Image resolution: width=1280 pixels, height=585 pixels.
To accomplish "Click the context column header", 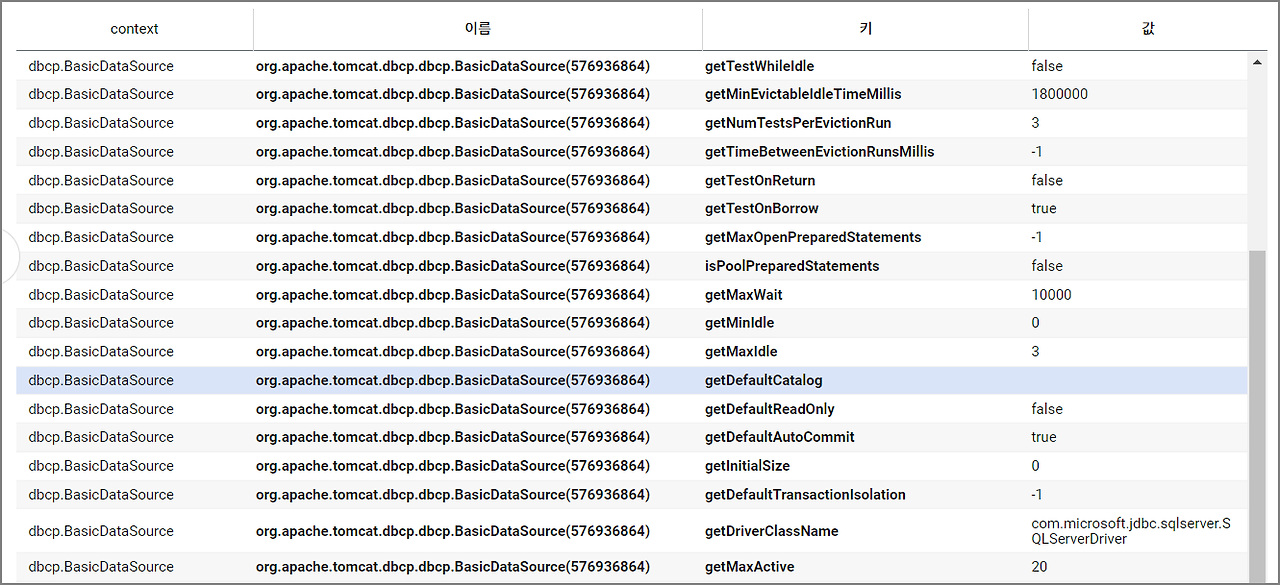I will pos(134,29).
